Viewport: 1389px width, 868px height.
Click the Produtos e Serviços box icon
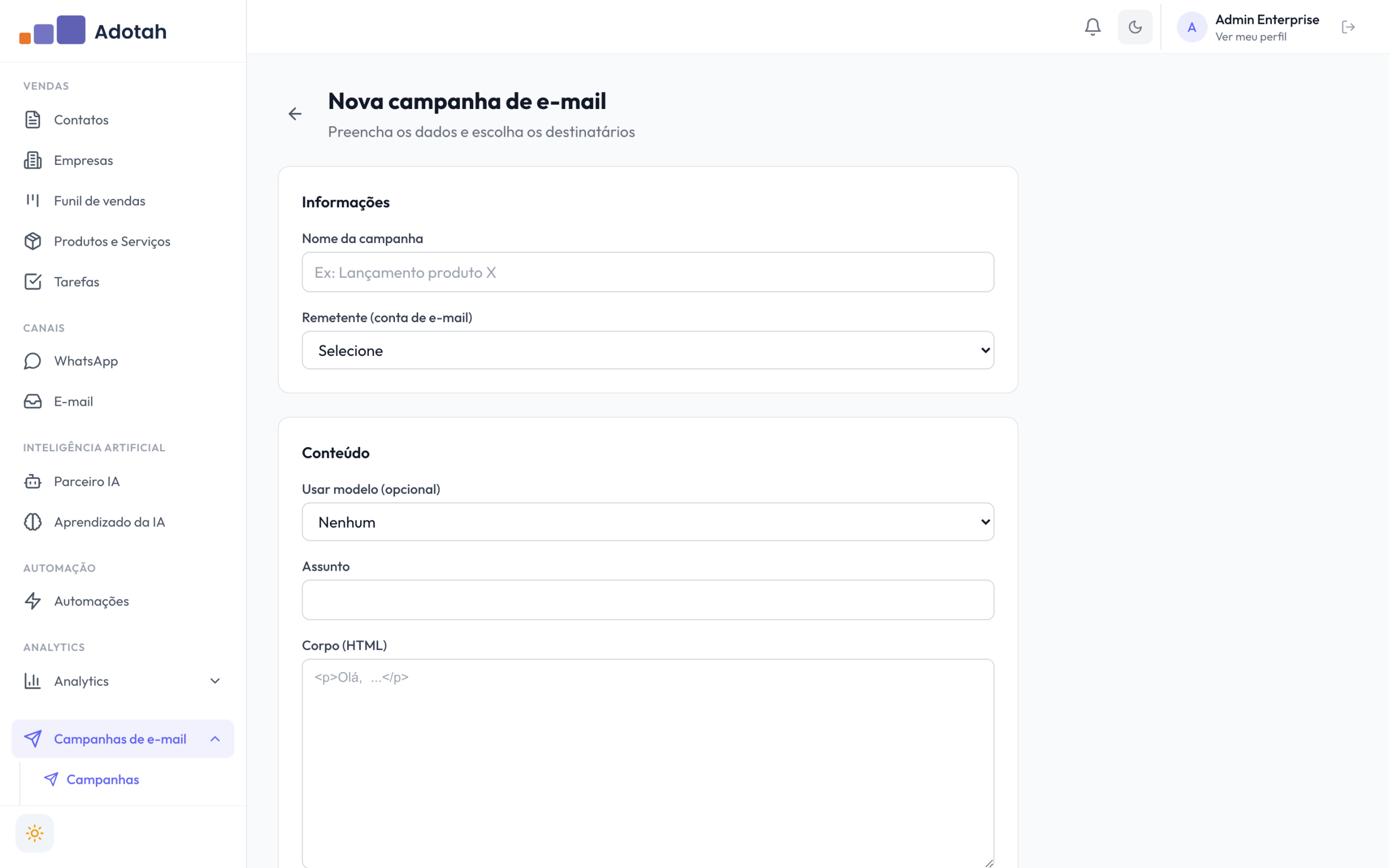(x=33, y=241)
